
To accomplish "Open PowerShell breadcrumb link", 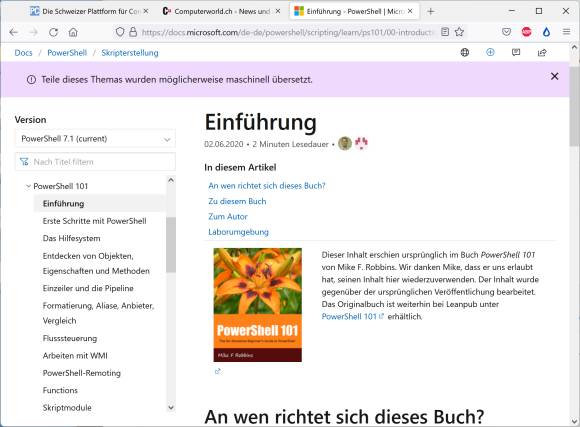I will (67, 53).
